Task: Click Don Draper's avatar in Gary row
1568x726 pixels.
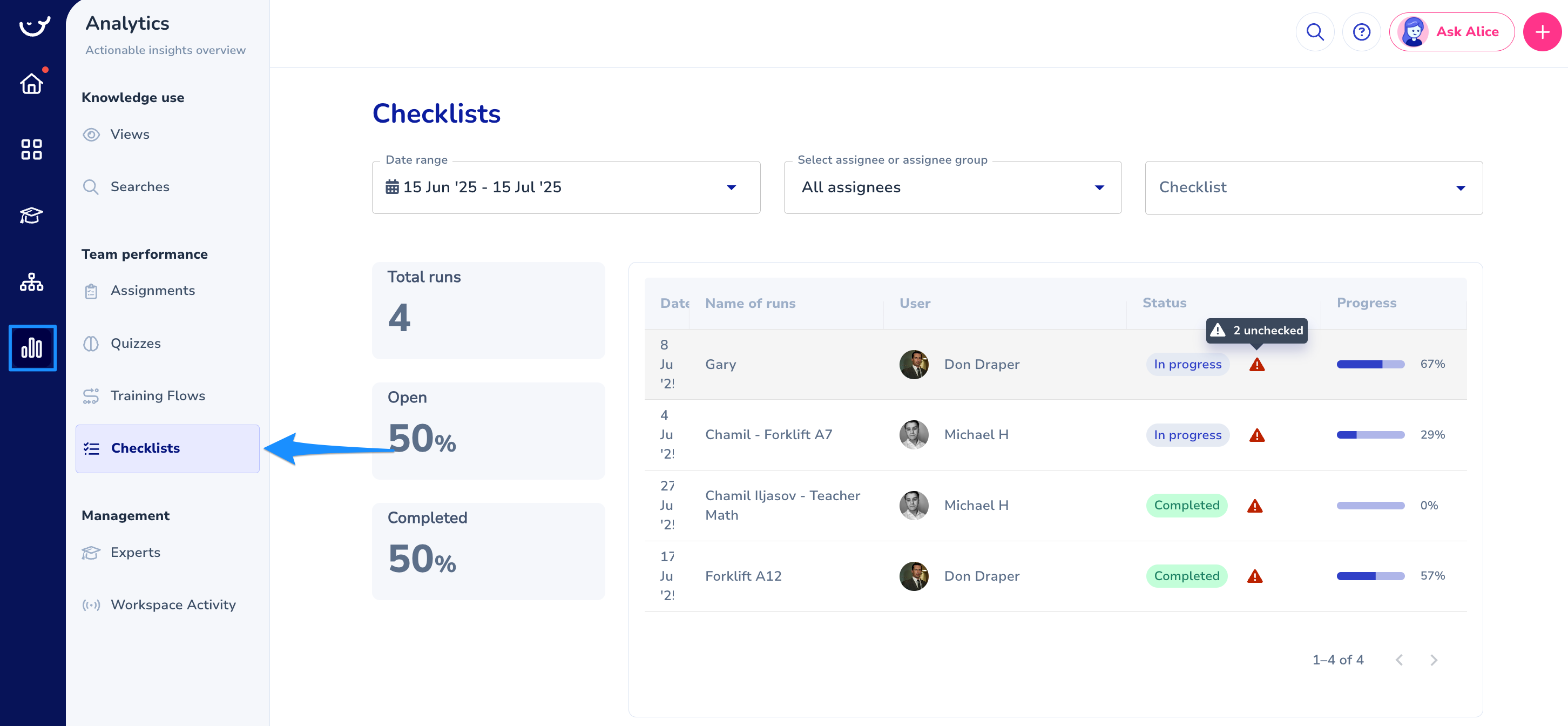Action: tap(913, 364)
